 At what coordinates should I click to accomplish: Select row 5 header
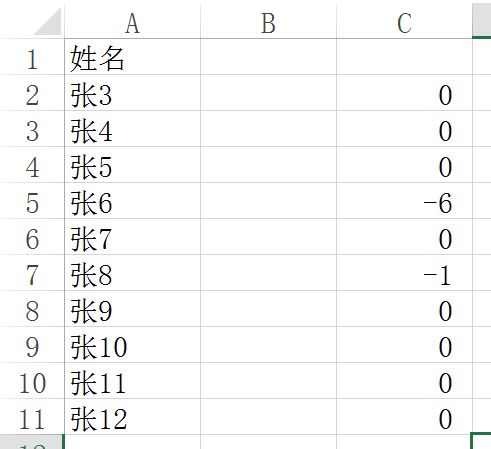(32, 201)
